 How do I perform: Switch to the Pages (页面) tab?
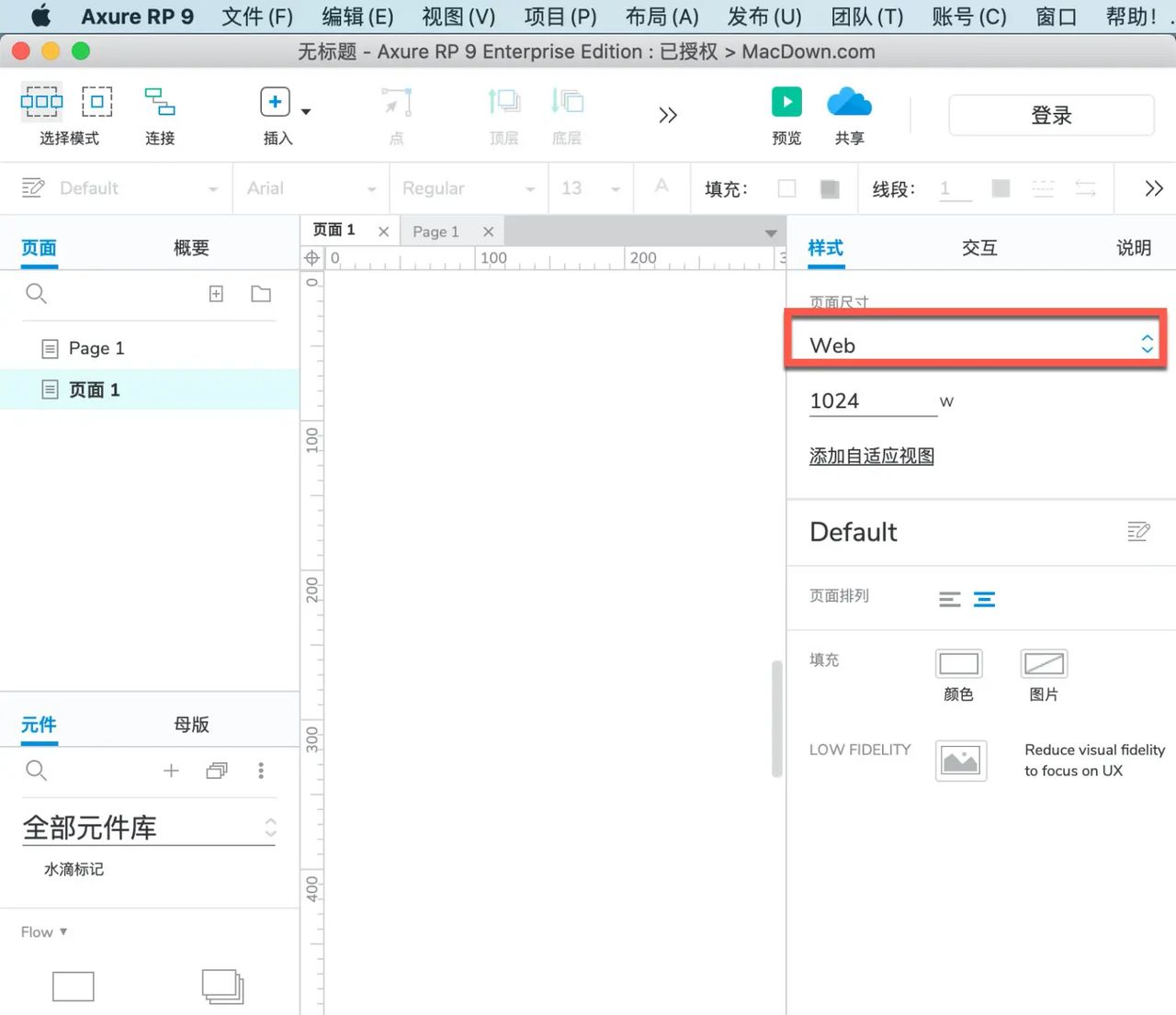coord(40,248)
